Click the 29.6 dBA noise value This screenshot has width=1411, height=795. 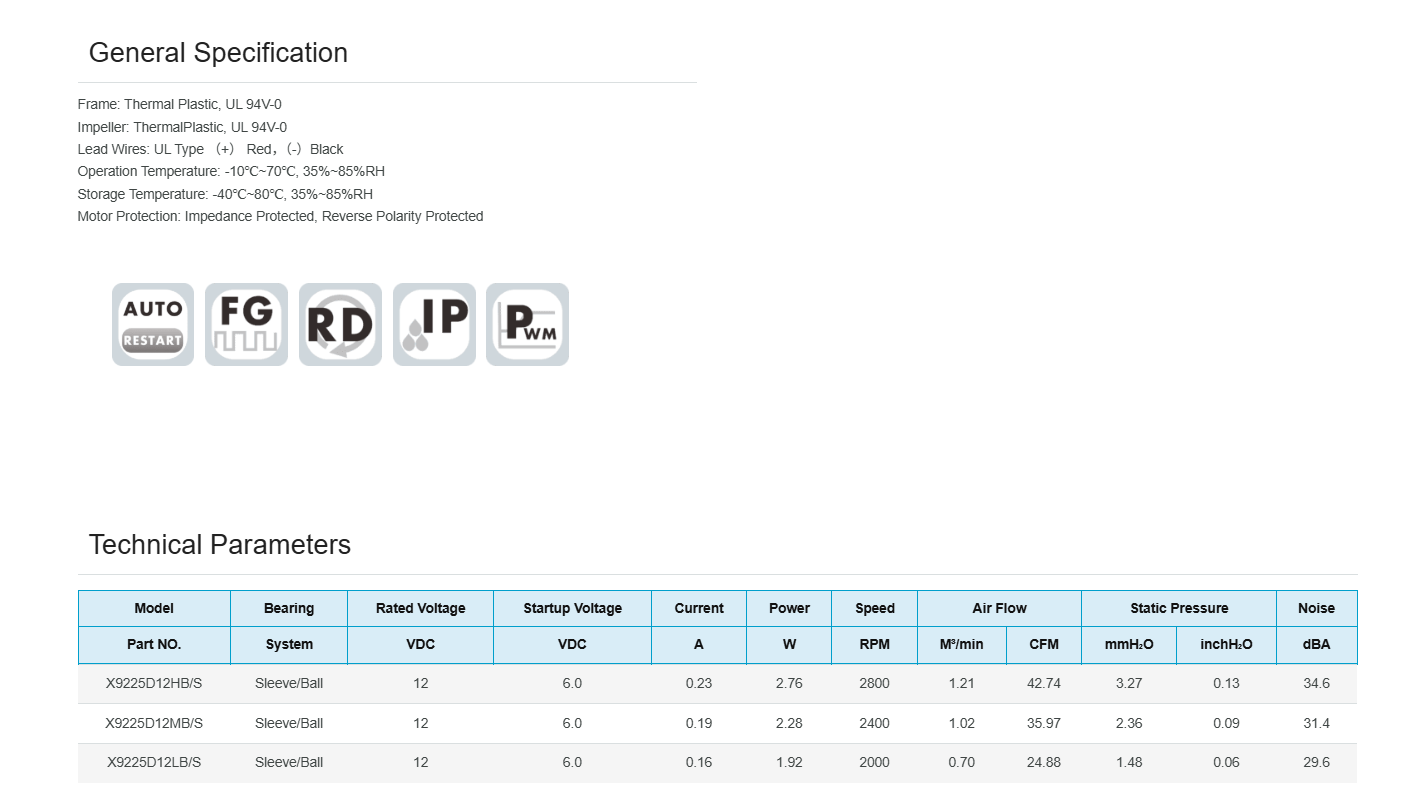pyautogui.click(x=1316, y=762)
